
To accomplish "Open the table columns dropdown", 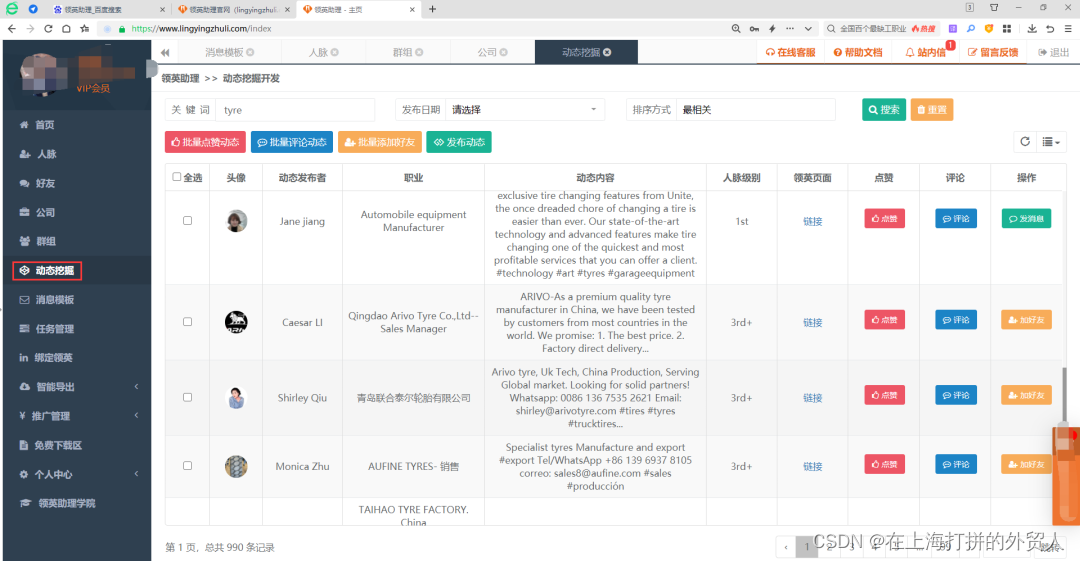I will (1050, 141).
